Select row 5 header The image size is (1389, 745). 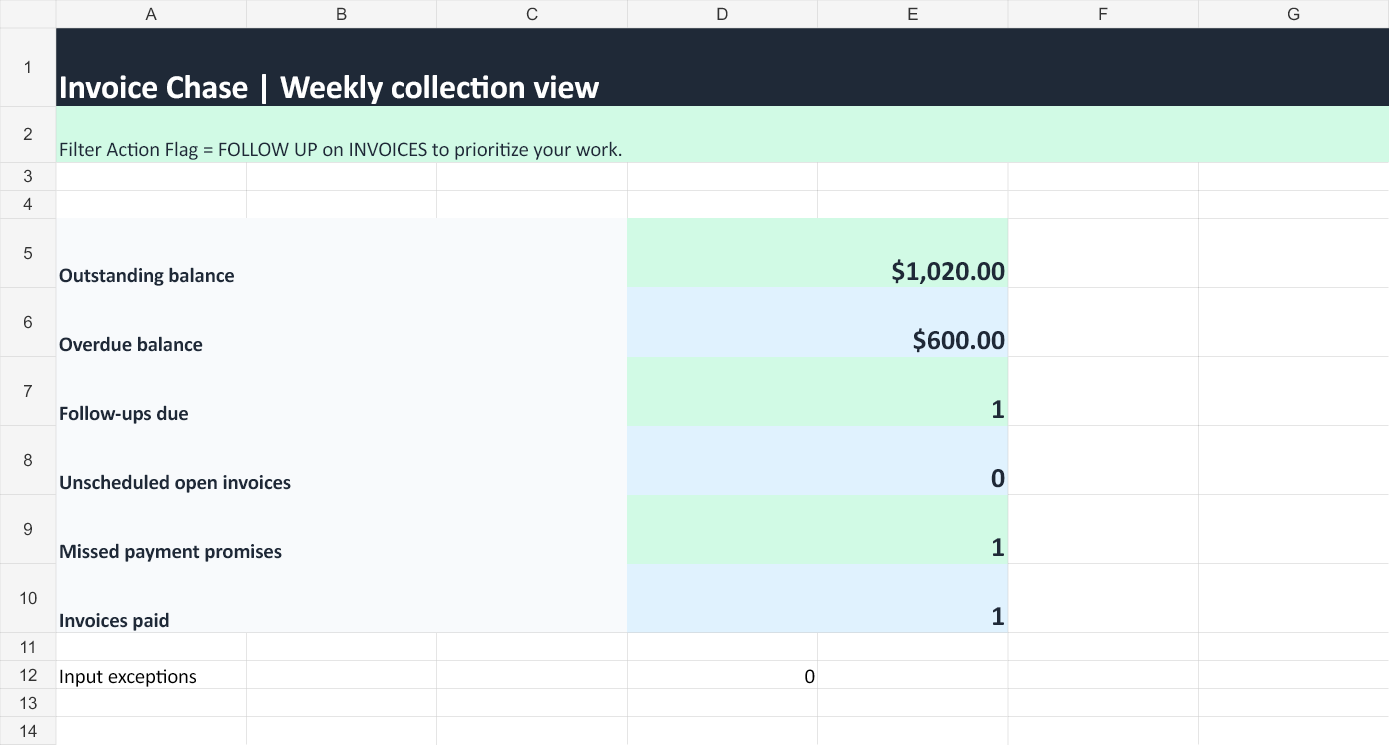(28, 253)
